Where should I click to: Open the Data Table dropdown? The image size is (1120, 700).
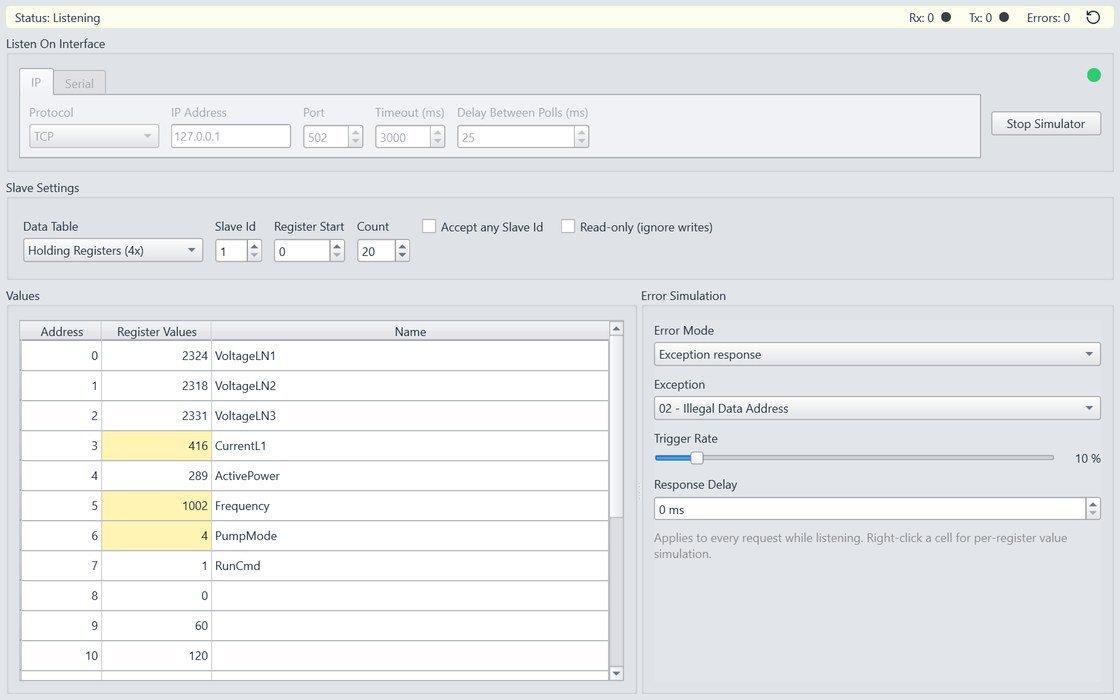tap(113, 250)
